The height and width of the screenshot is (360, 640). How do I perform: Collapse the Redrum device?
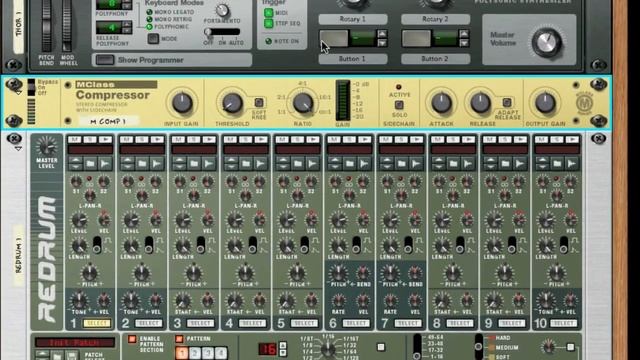(x=18, y=149)
